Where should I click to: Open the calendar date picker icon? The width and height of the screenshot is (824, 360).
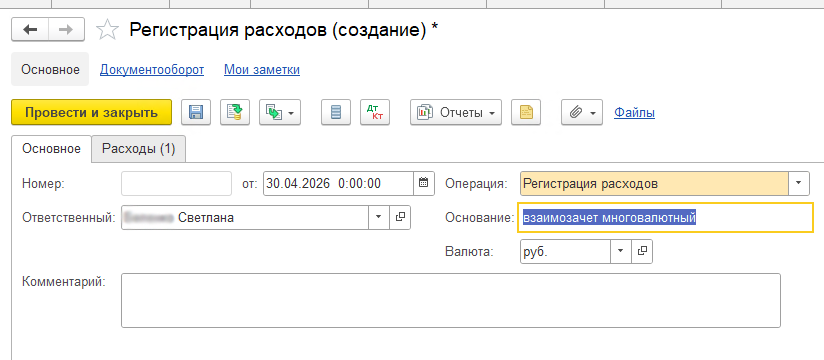424,183
